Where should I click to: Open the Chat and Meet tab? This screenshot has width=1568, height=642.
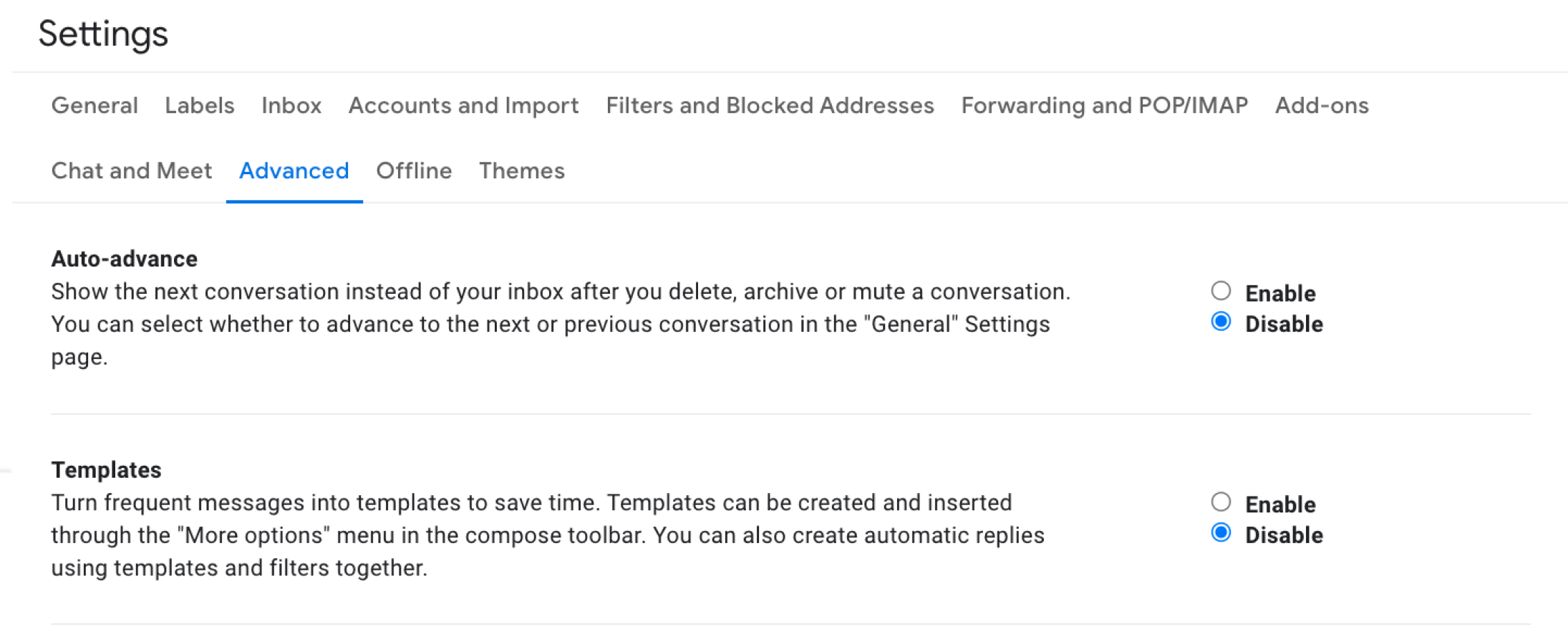point(132,171)
